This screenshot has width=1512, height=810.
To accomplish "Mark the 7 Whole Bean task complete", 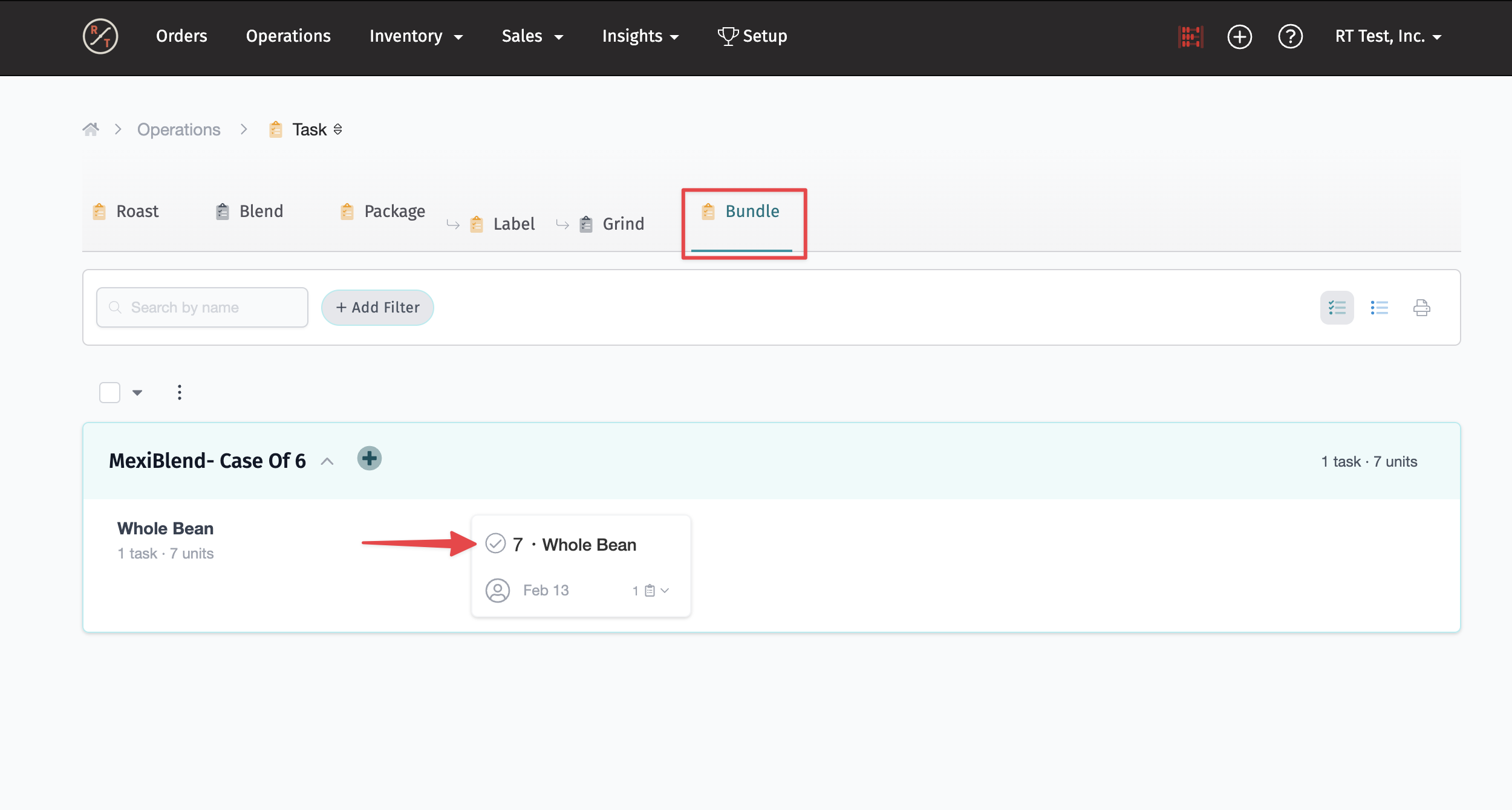I will 495,543.
